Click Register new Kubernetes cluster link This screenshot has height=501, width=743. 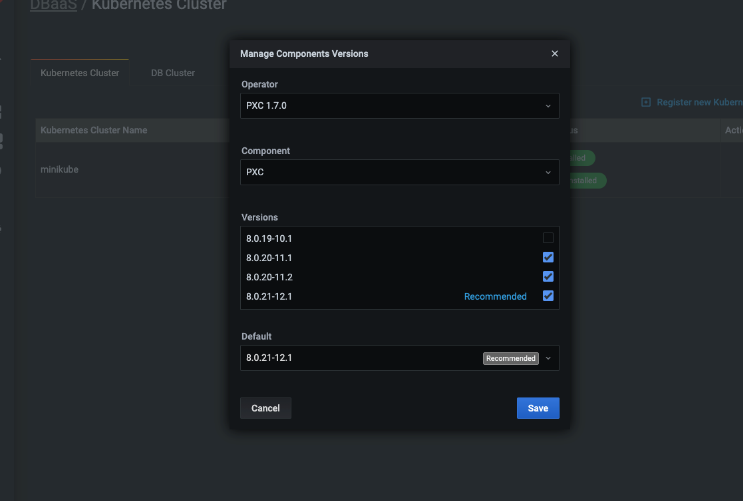pos(699,102)
